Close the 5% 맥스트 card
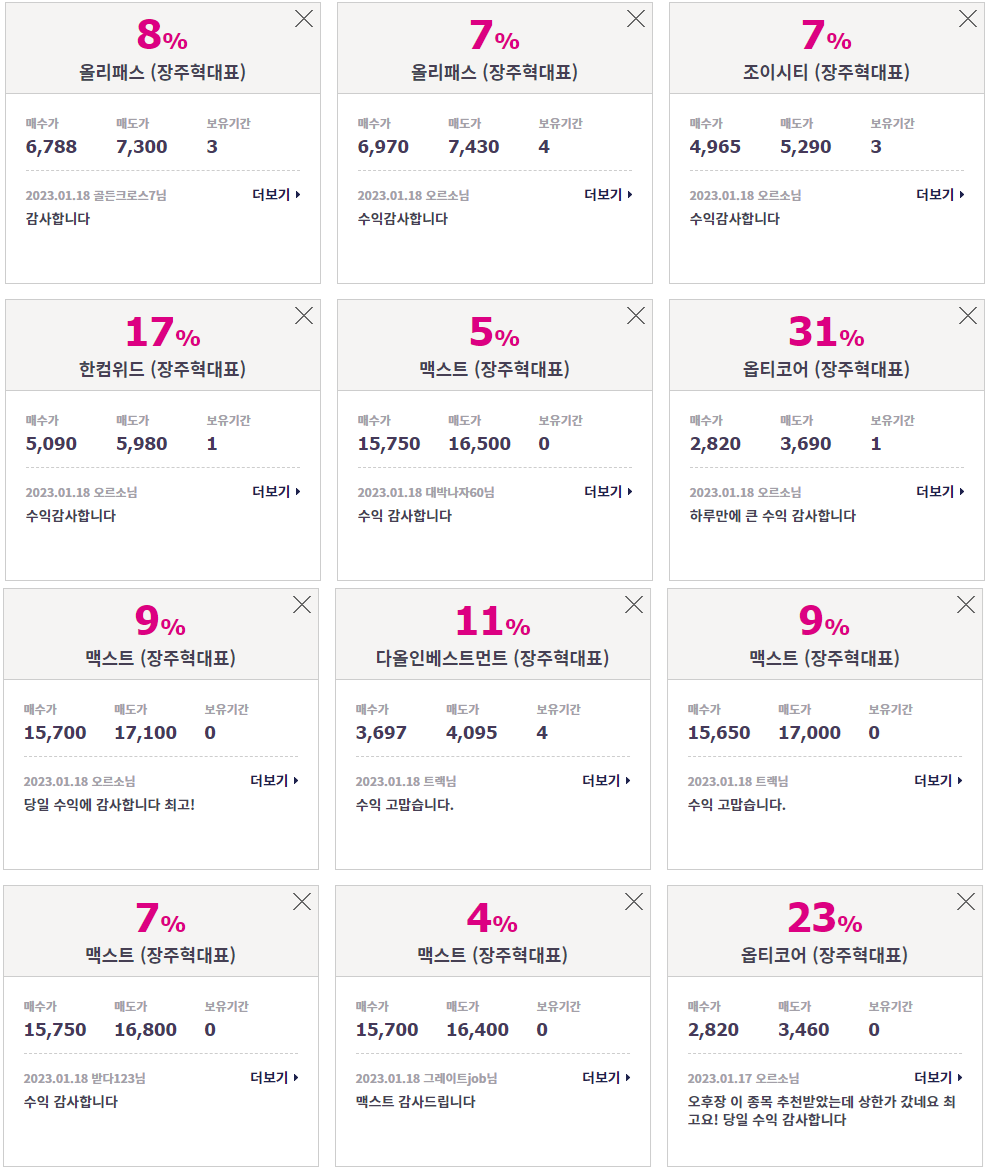The width and height of the screenshot is (986, 1171). tap(636, 316)
